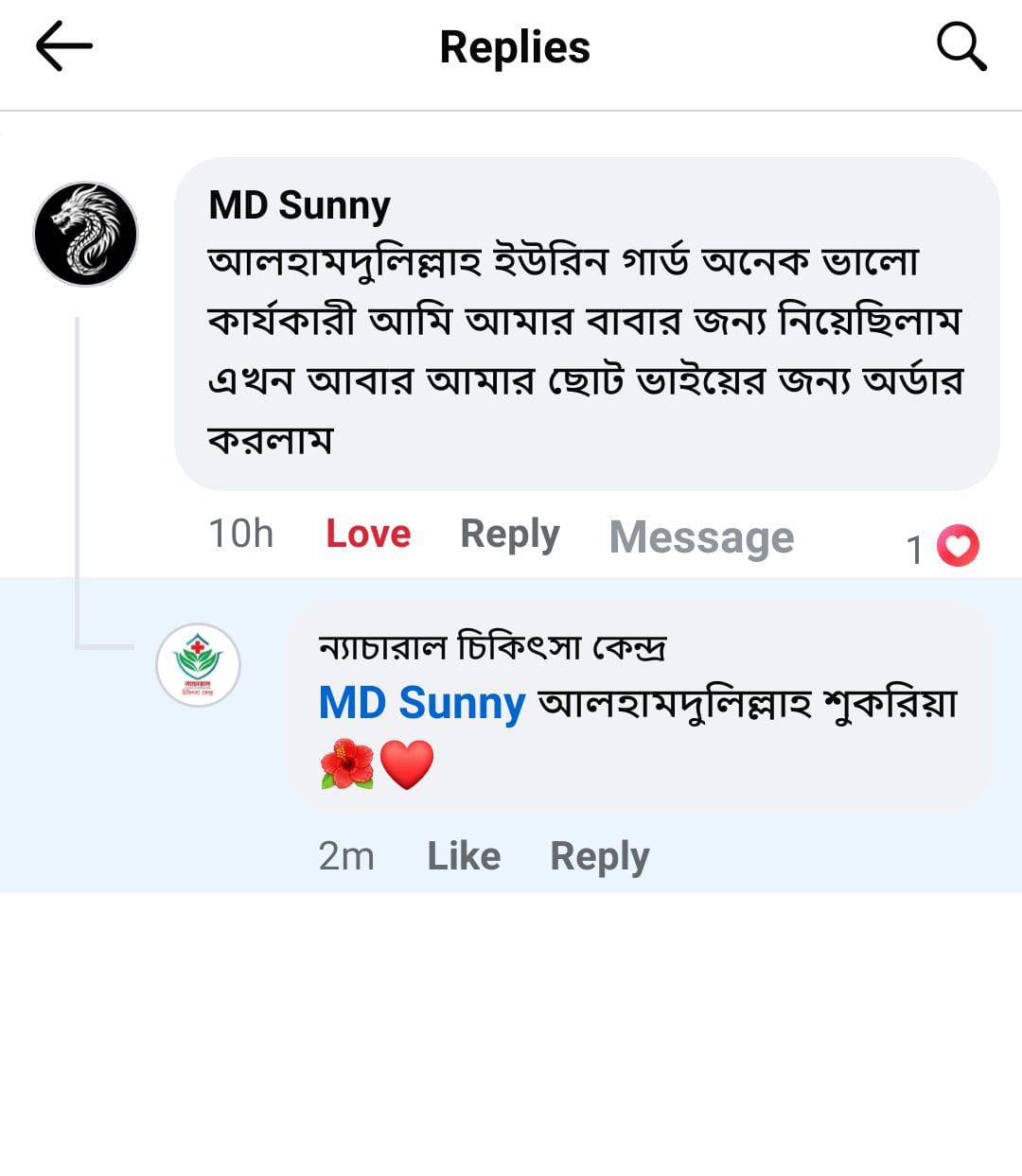Tap the Replies header title
Viewport: 1022px width, 1176px height.
[515, 47]
